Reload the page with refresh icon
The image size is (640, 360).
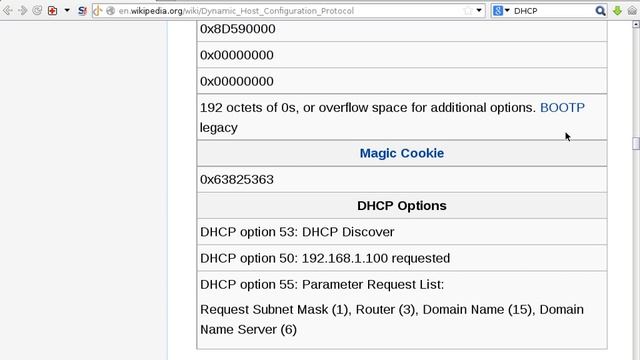37,11
